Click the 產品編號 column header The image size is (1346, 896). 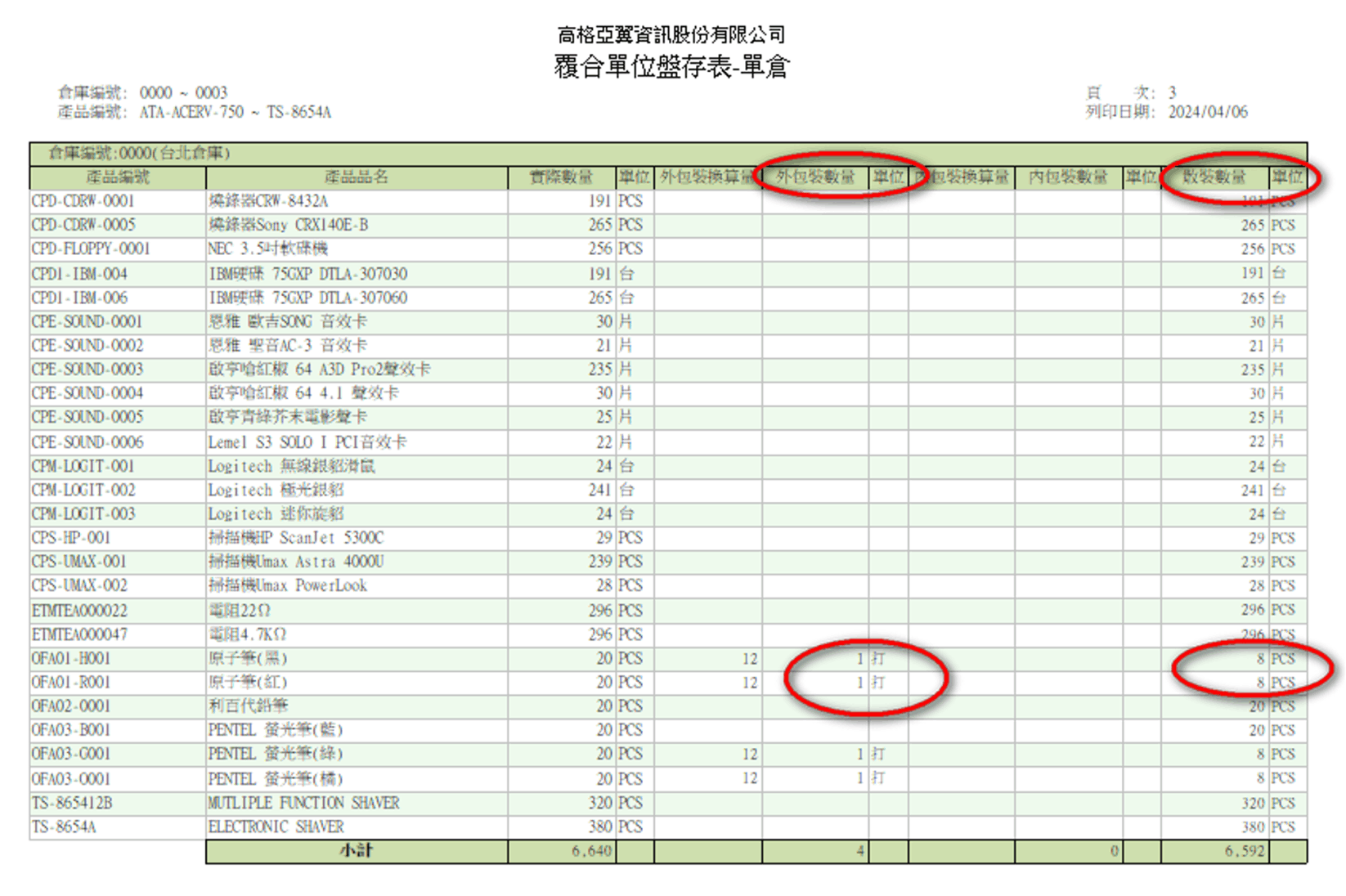(118, 177)
